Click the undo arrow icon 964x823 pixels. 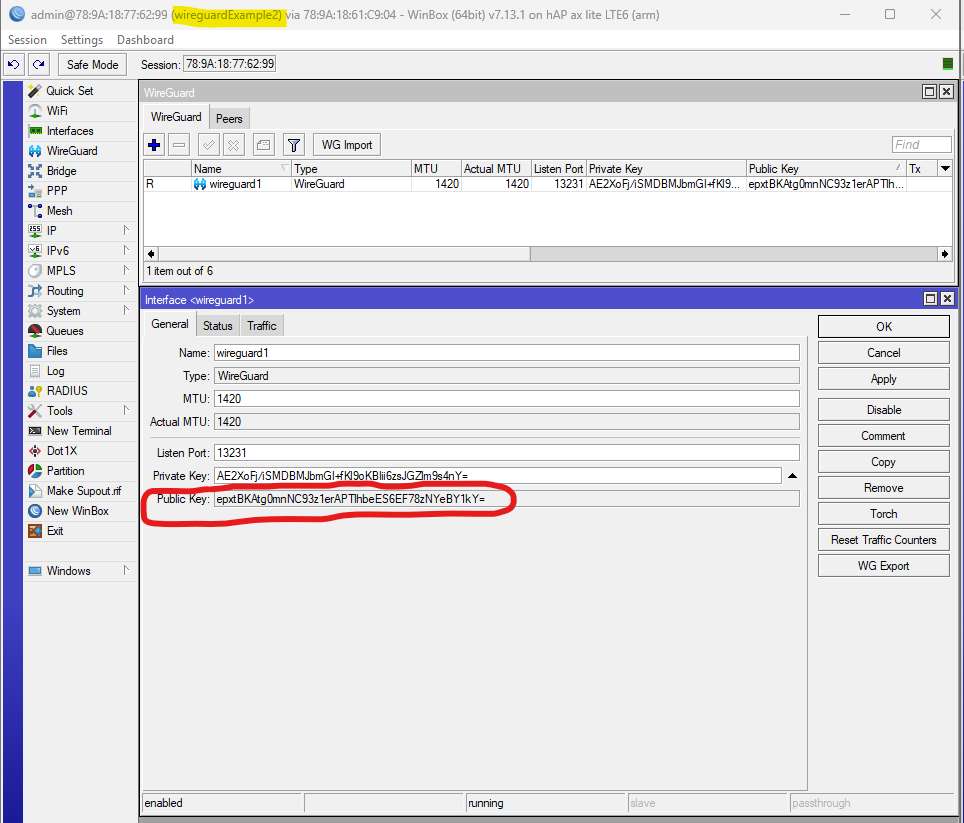pyautogui.click(x=14, y=64)
